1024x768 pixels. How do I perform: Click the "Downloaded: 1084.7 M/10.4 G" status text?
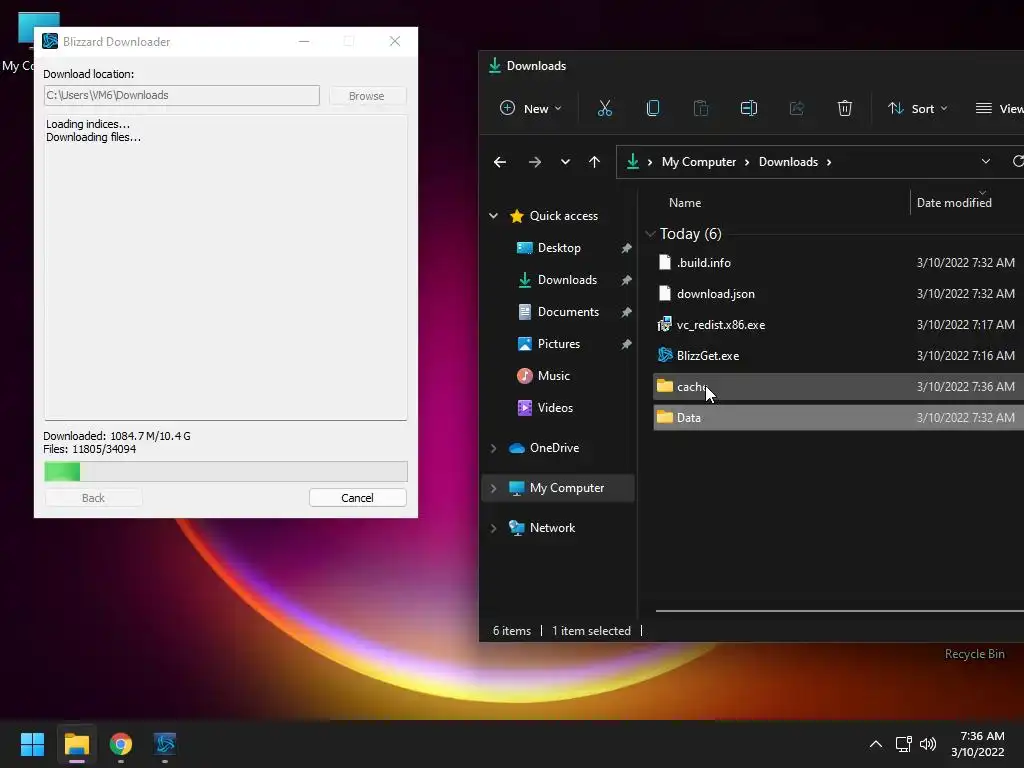pos(117,436)
